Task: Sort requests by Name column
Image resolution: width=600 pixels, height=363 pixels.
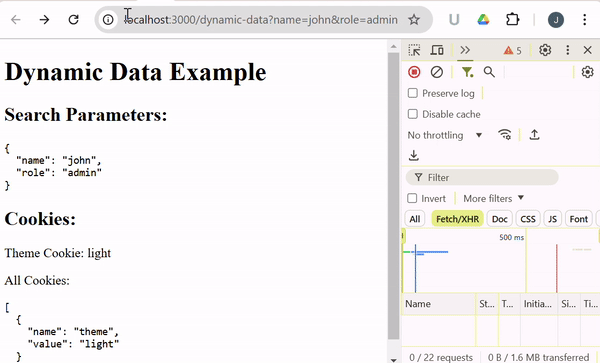Action: (439, 304)
